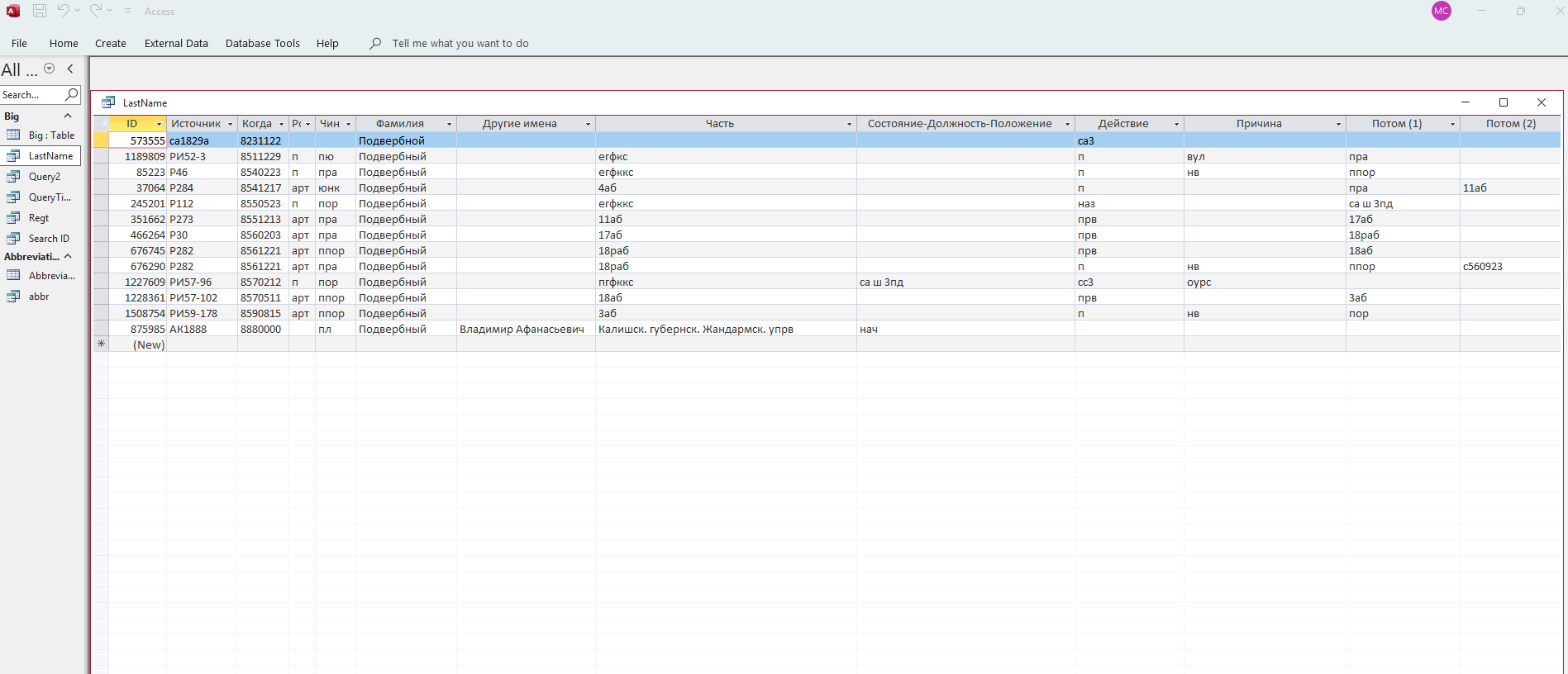
Task: Click the LastName window query icon
Action: point(108,102)
